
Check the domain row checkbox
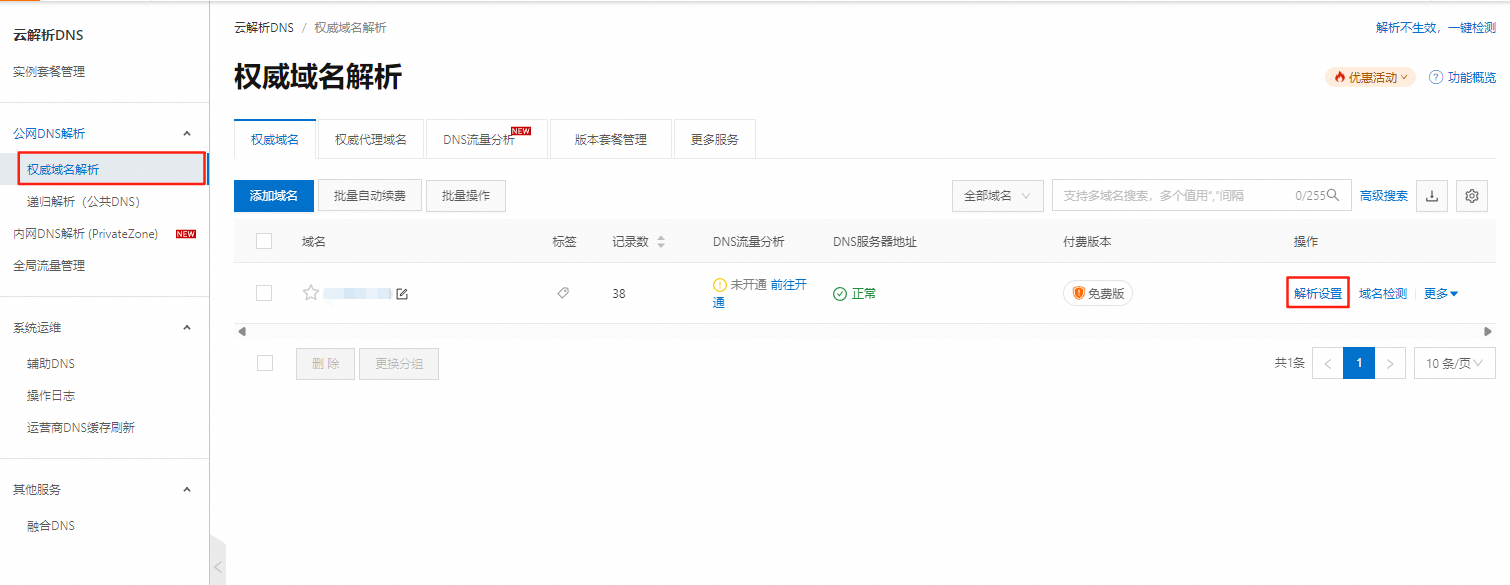[x=264, y=293]
